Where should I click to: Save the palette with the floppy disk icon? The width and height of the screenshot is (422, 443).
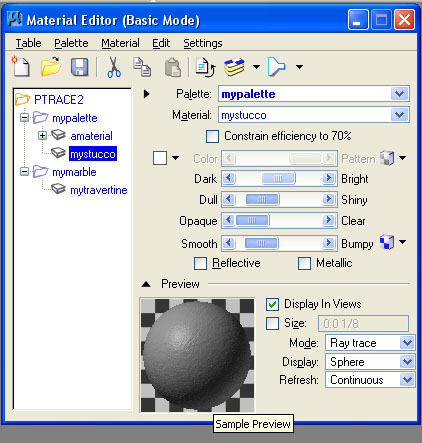click(80, 67)
